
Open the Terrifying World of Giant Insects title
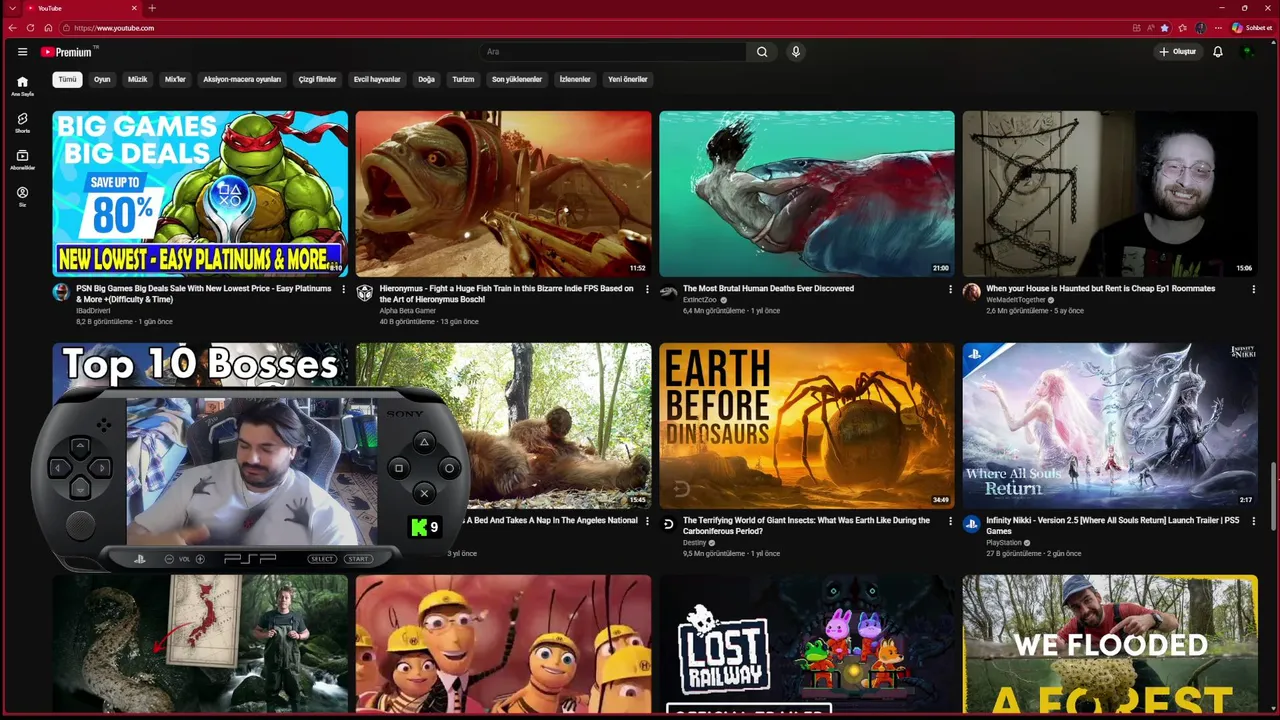[x=806, y=526]
